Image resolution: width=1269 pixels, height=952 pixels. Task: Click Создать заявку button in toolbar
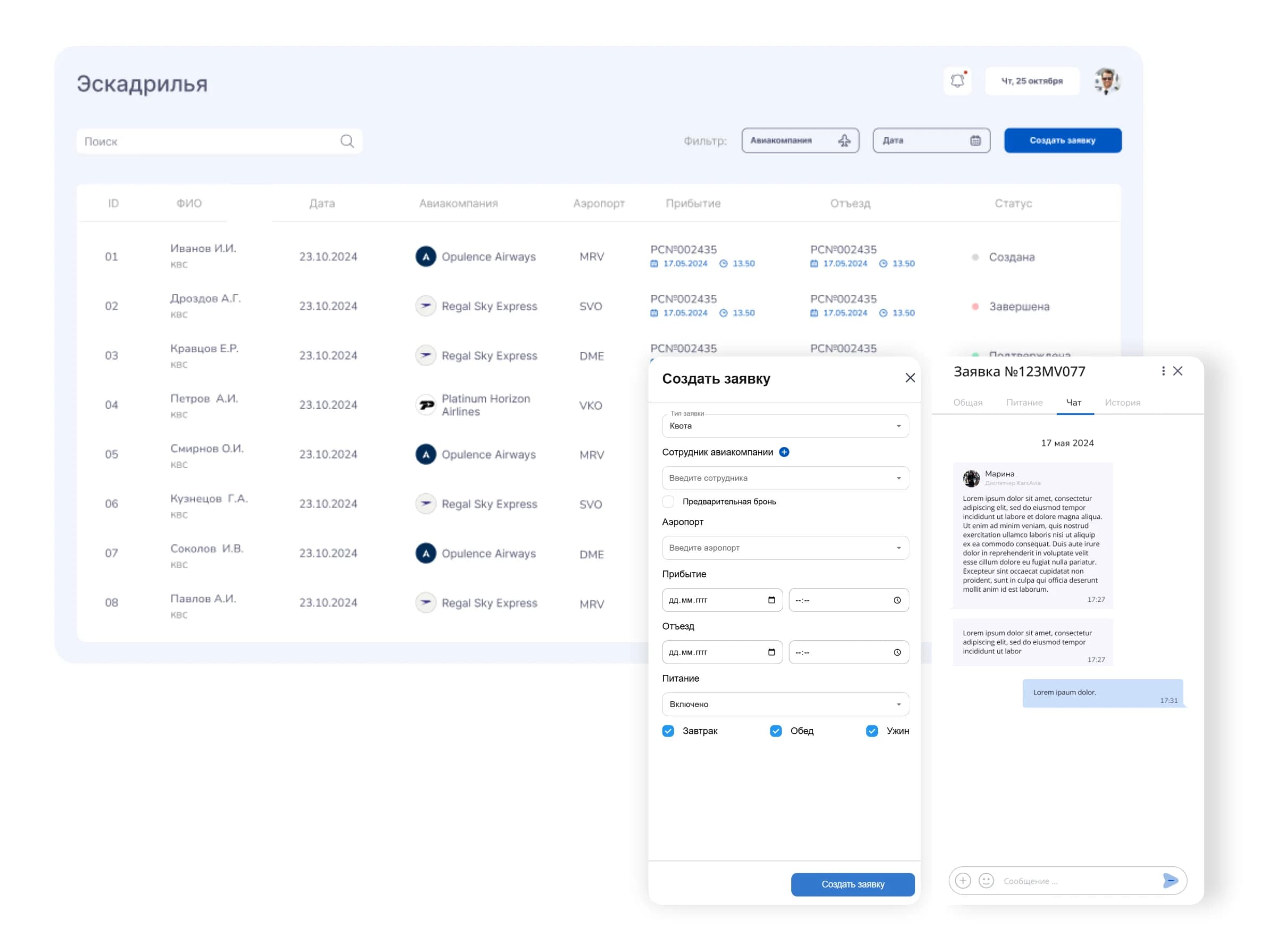(x=1063, y=140)
